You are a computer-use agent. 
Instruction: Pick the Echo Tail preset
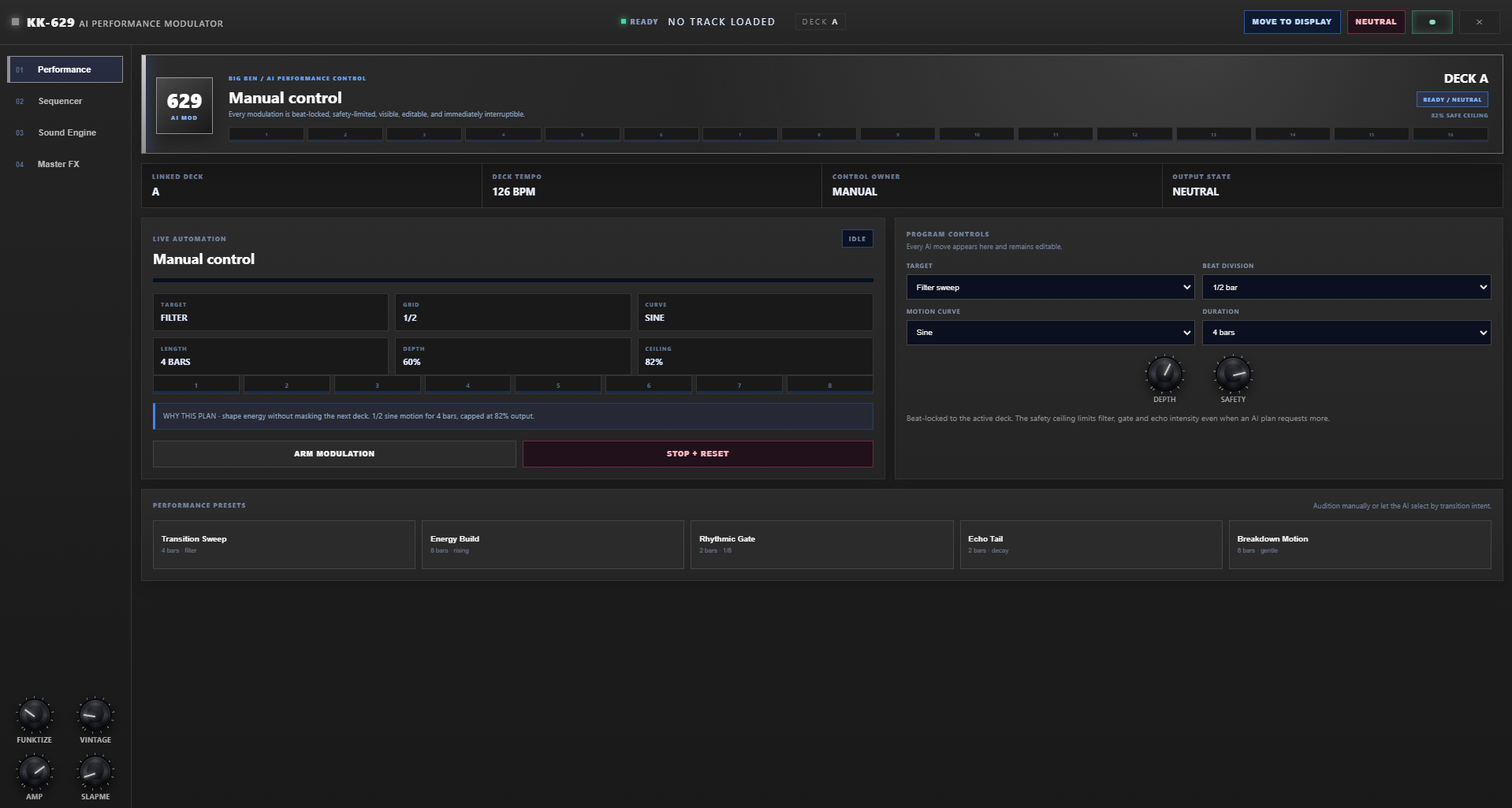click(x=1091, y=545)
